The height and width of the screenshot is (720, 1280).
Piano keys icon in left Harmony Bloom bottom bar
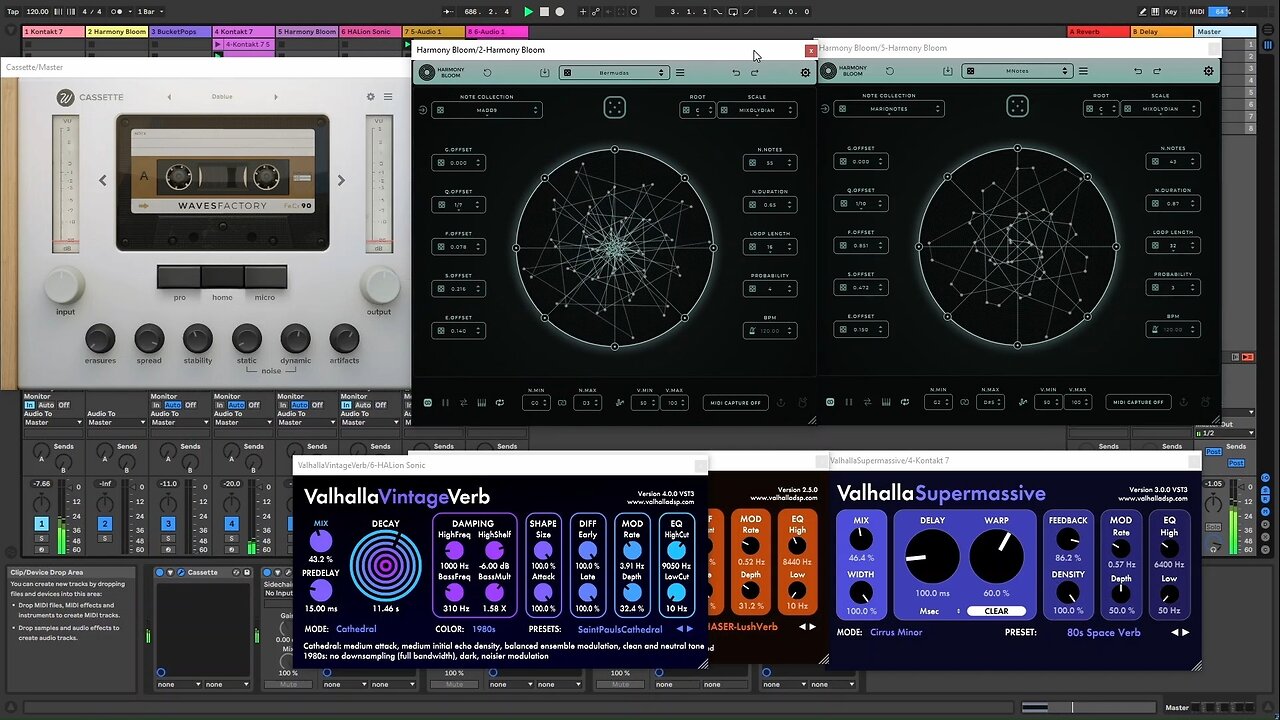pos(482,403)
